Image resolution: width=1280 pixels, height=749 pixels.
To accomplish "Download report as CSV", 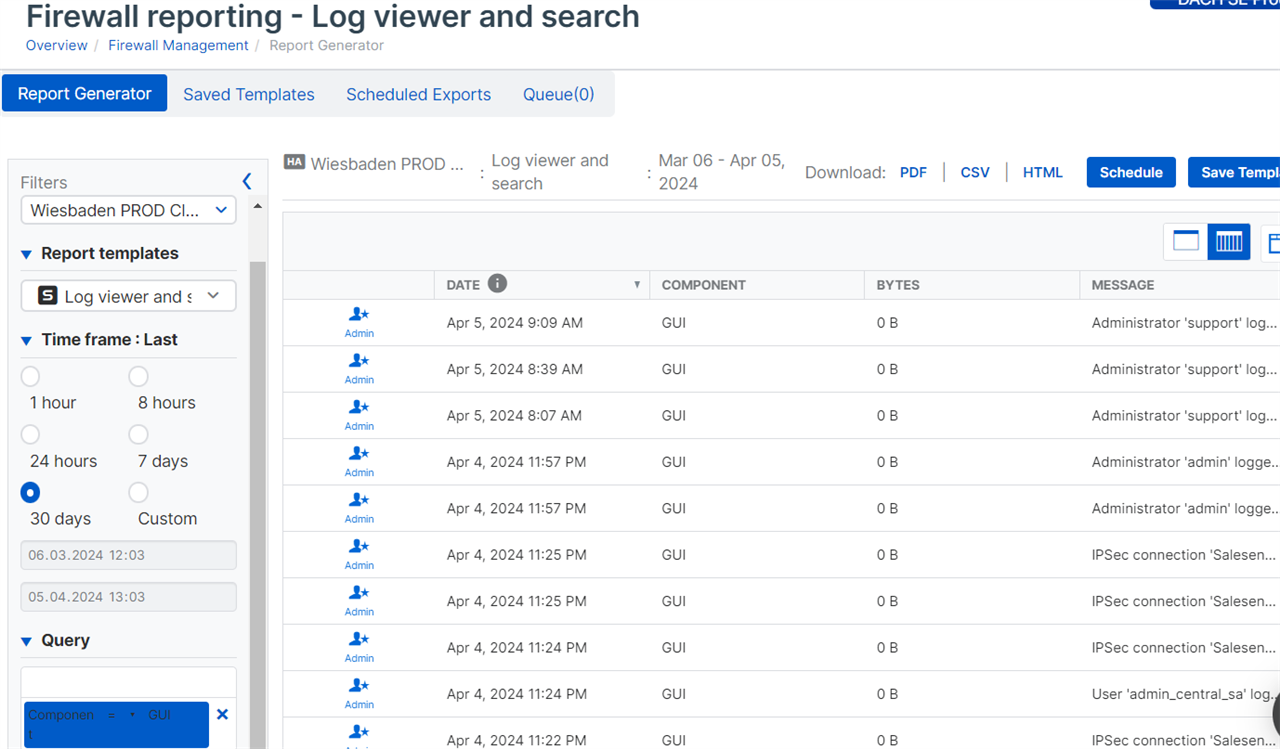I will (x=975, y=172).
